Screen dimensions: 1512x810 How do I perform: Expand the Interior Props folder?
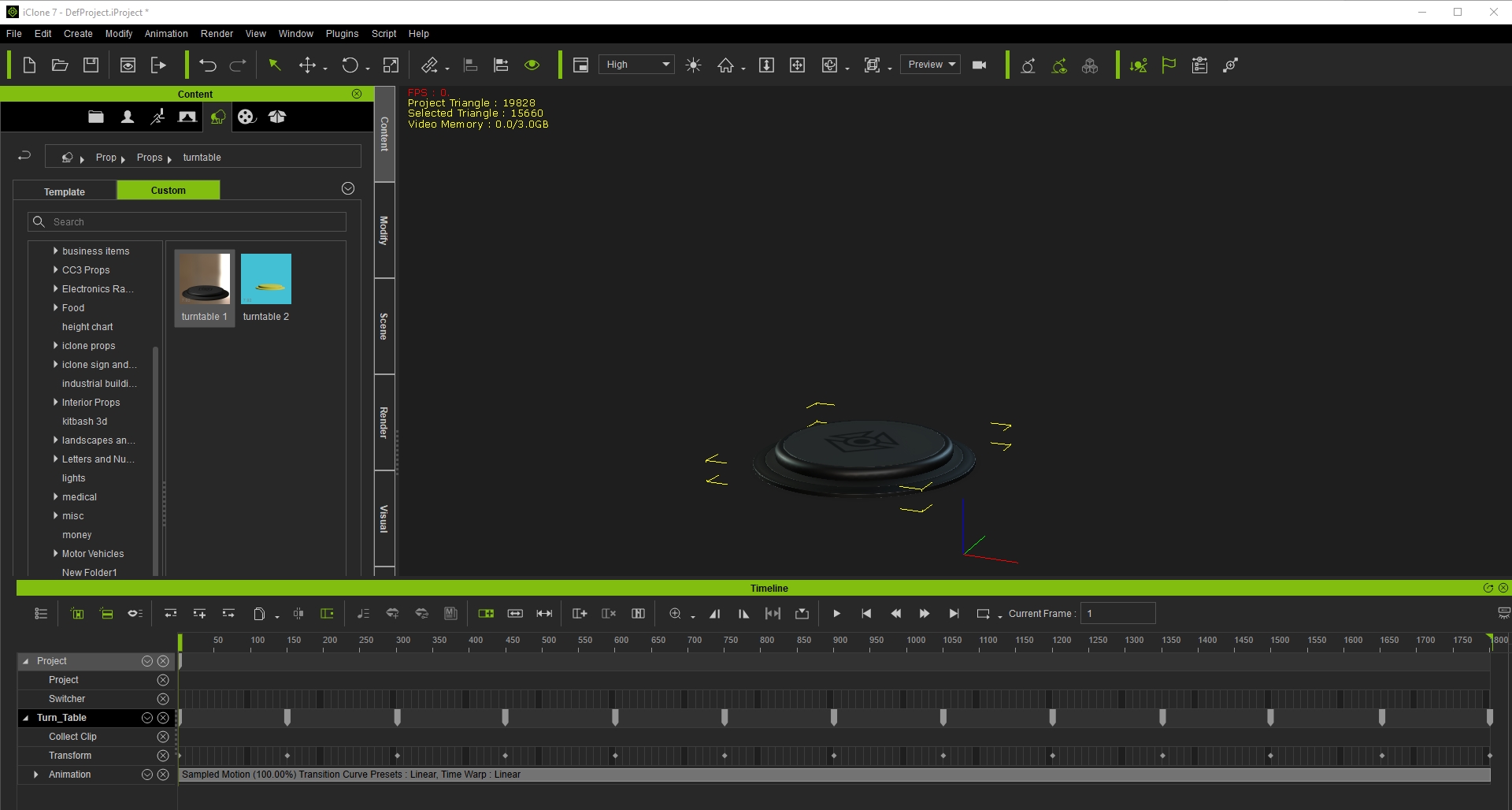[x=56, y=403]
